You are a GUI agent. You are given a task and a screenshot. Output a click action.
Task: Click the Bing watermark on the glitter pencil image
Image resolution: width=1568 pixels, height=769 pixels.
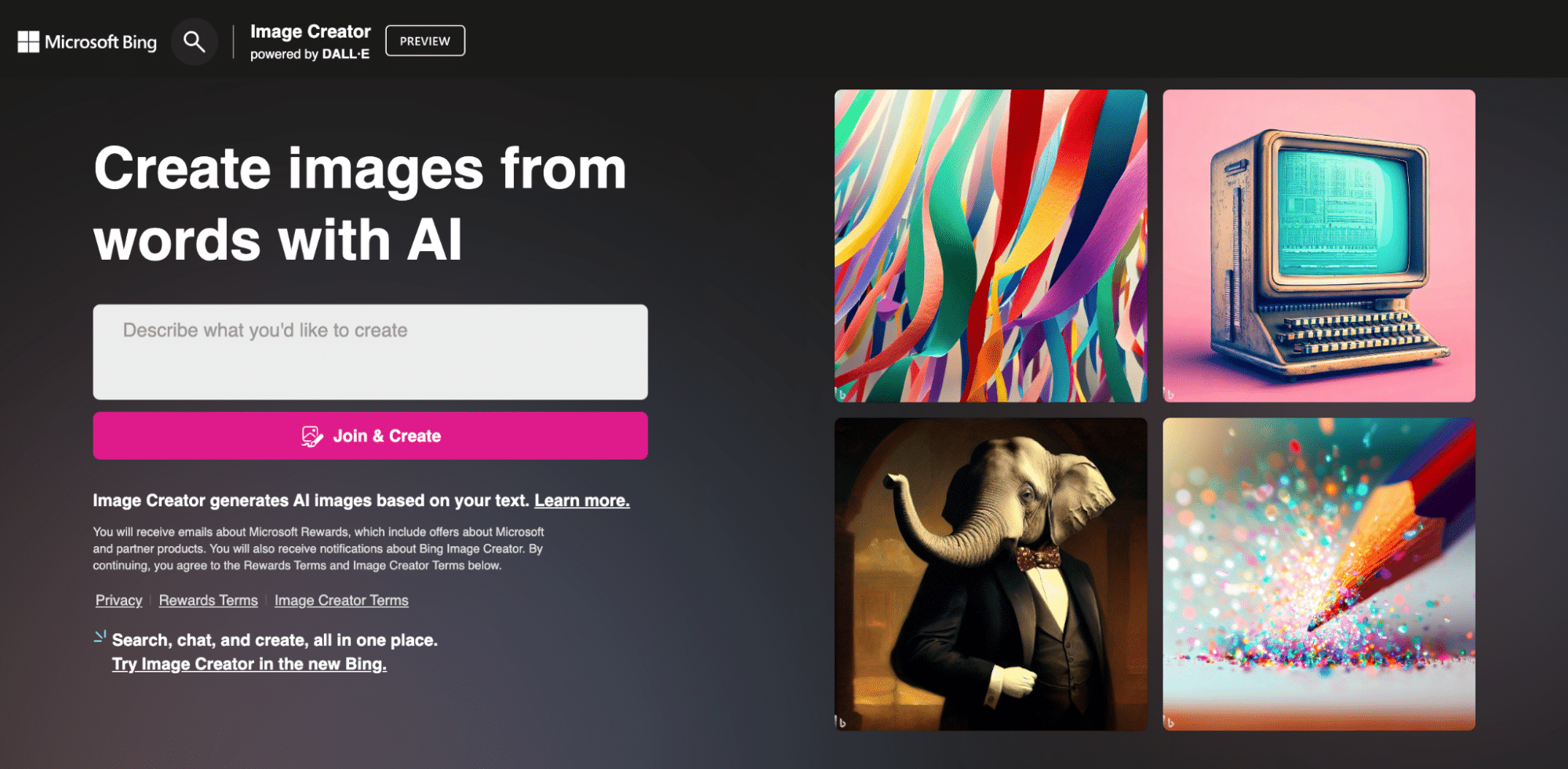point(1170,722)
